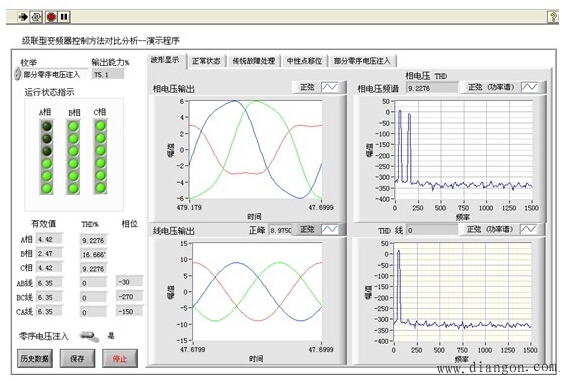The image size is (562, 381).
Task: Click the BC线 相位 field -270
Action: pyautogui.click(x=129, y=297)
